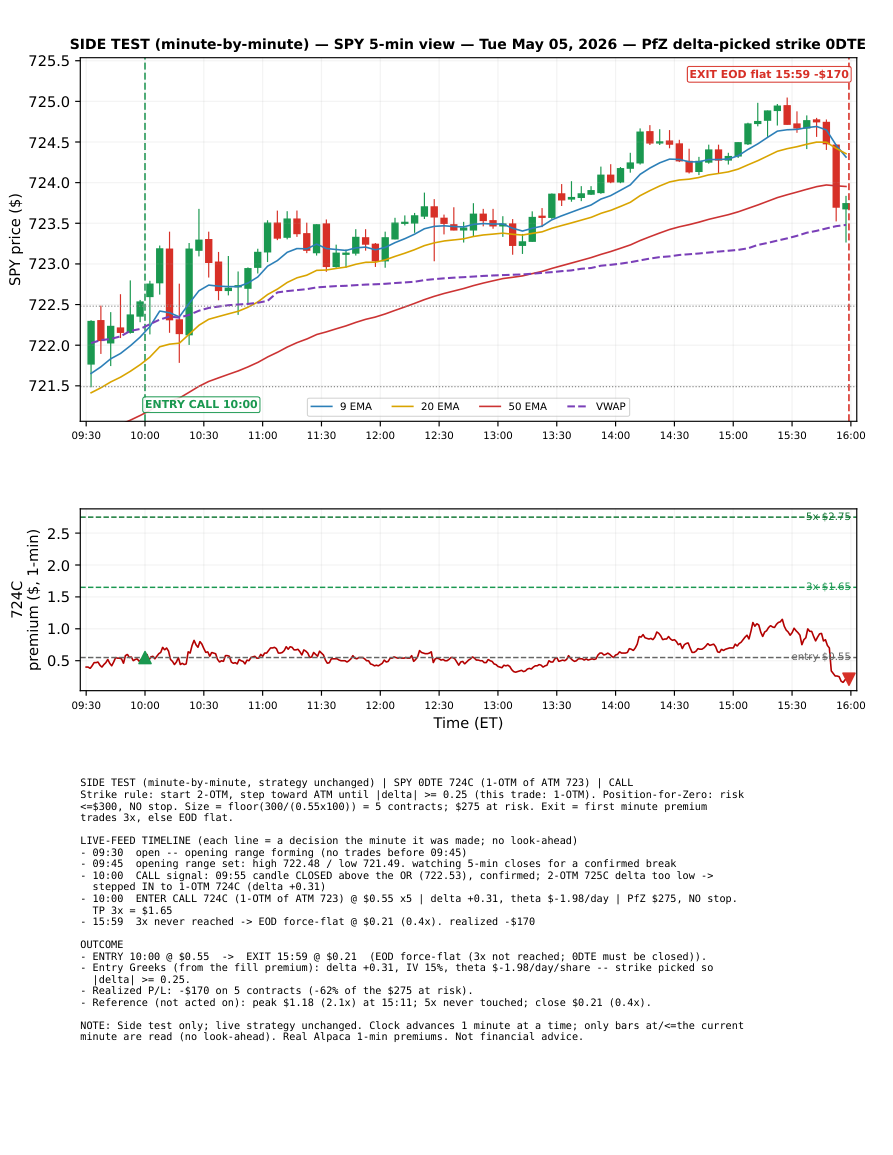Click the 725.0 tick on the price axis

[49, 102]
